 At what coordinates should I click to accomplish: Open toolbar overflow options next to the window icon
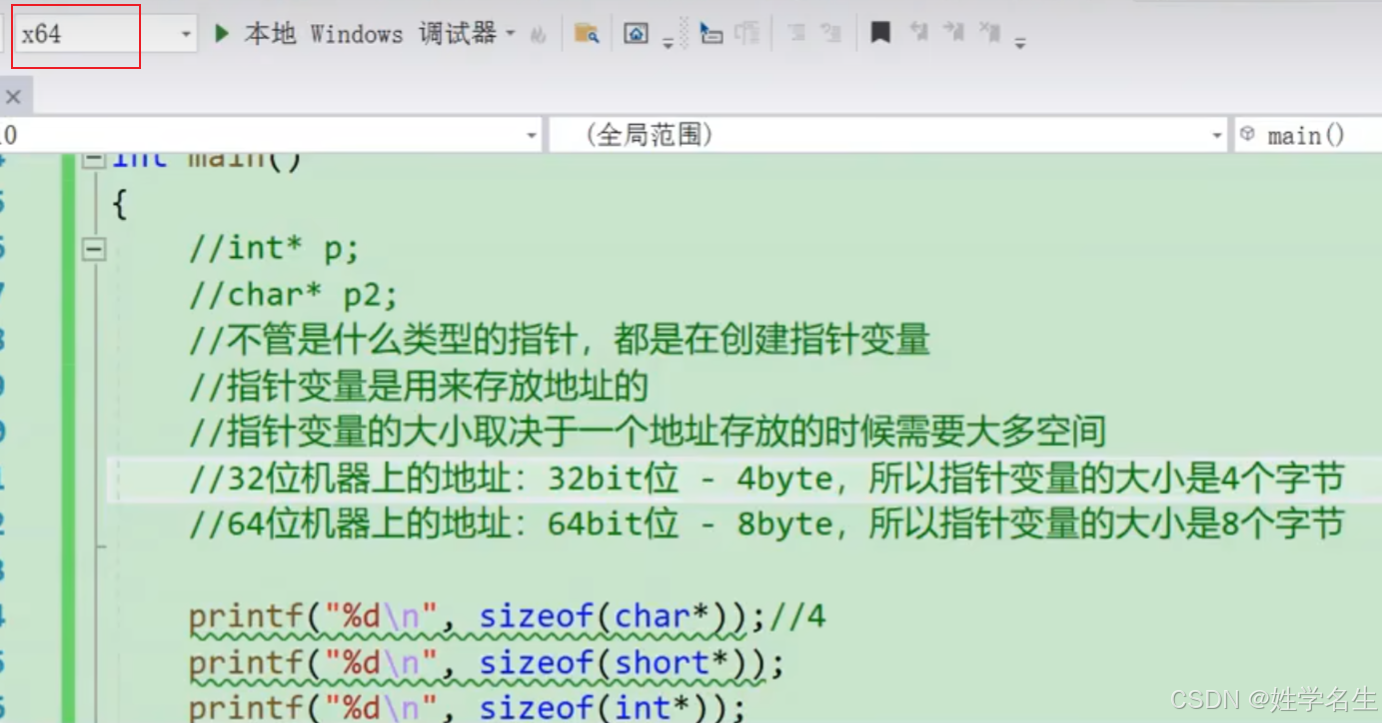tap(668, 42)
